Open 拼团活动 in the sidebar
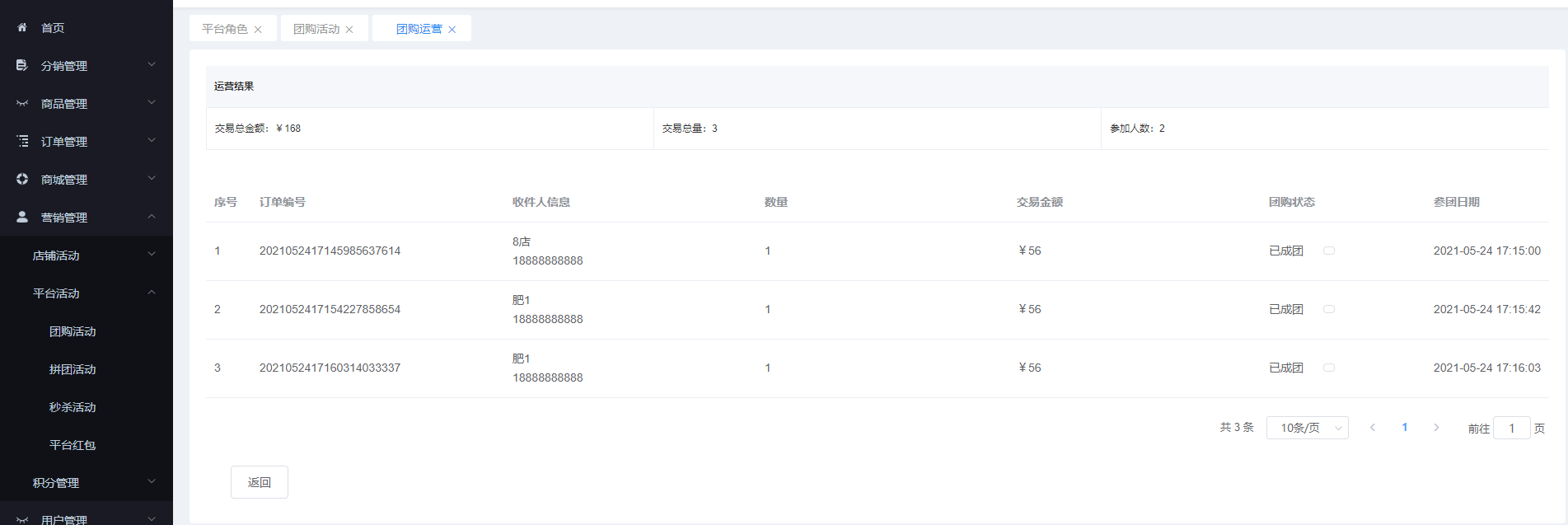The height and width of the screenshot is (525, 1568). 73,369
